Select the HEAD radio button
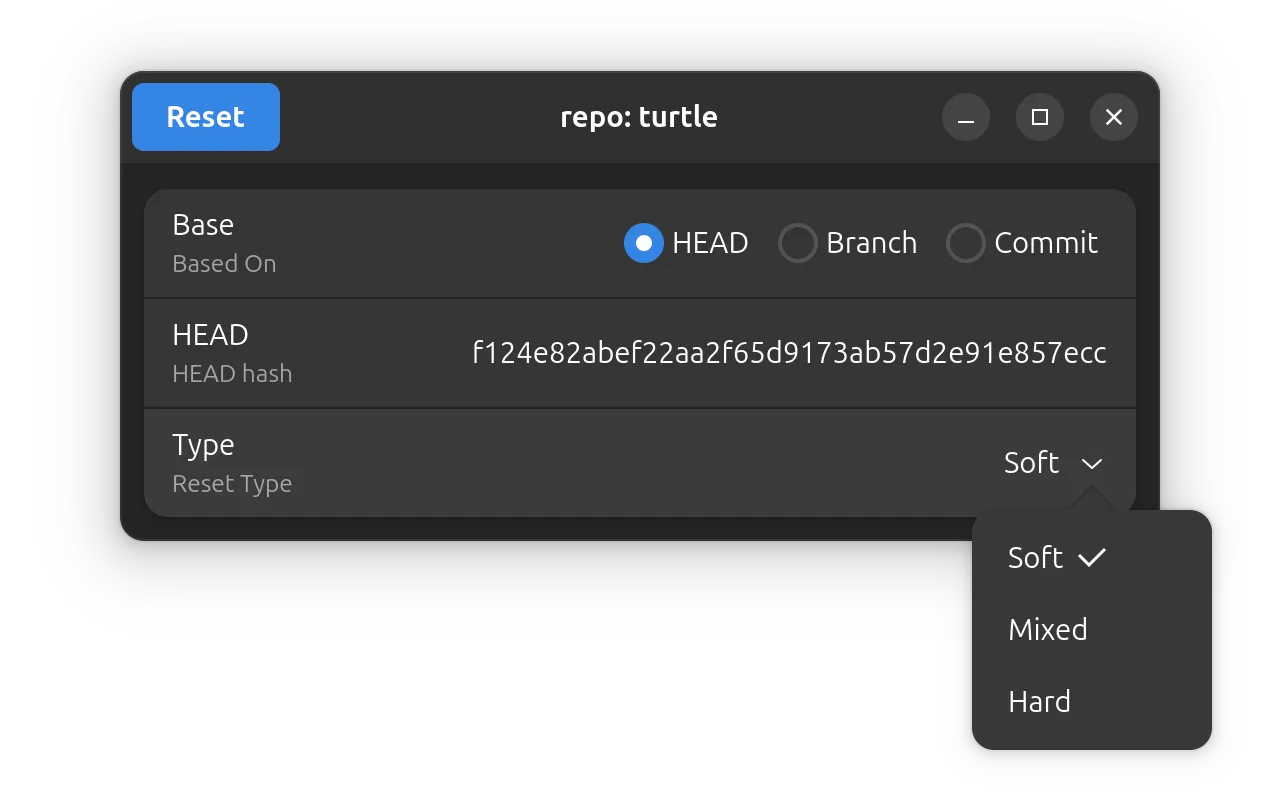1280x800 pixels. pos(644,243)
